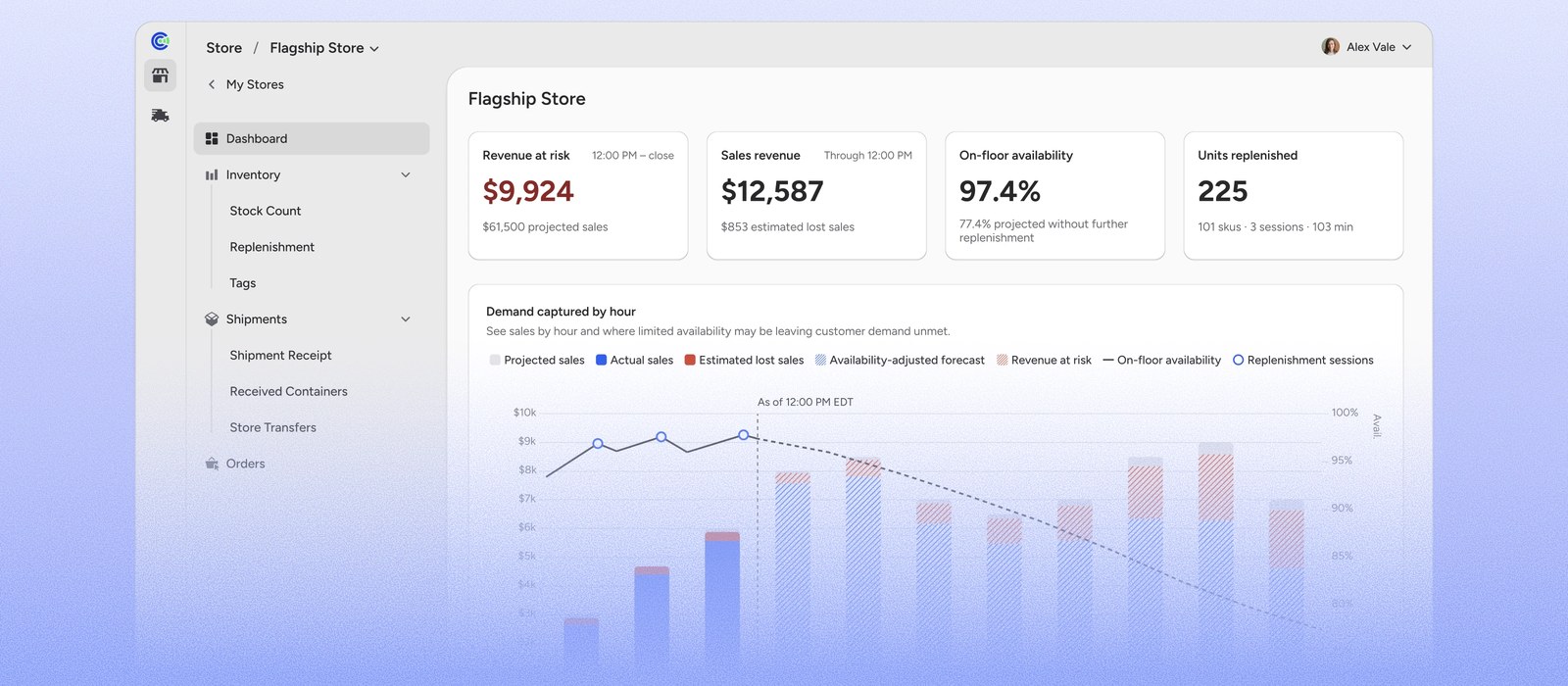Viewport: 1568px width, 686px height.
Task: Open Stock Count page
Action: (266, 211)
